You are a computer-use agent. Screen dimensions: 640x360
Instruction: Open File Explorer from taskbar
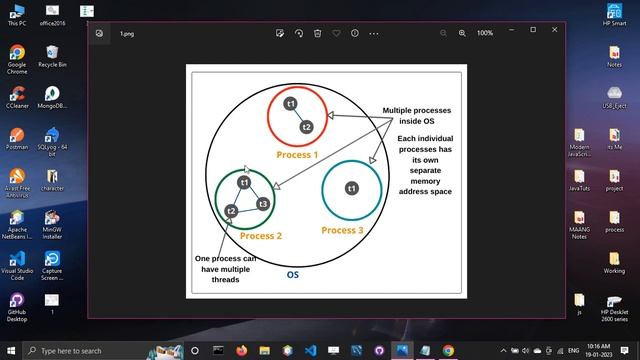click(x=264, y=351)
